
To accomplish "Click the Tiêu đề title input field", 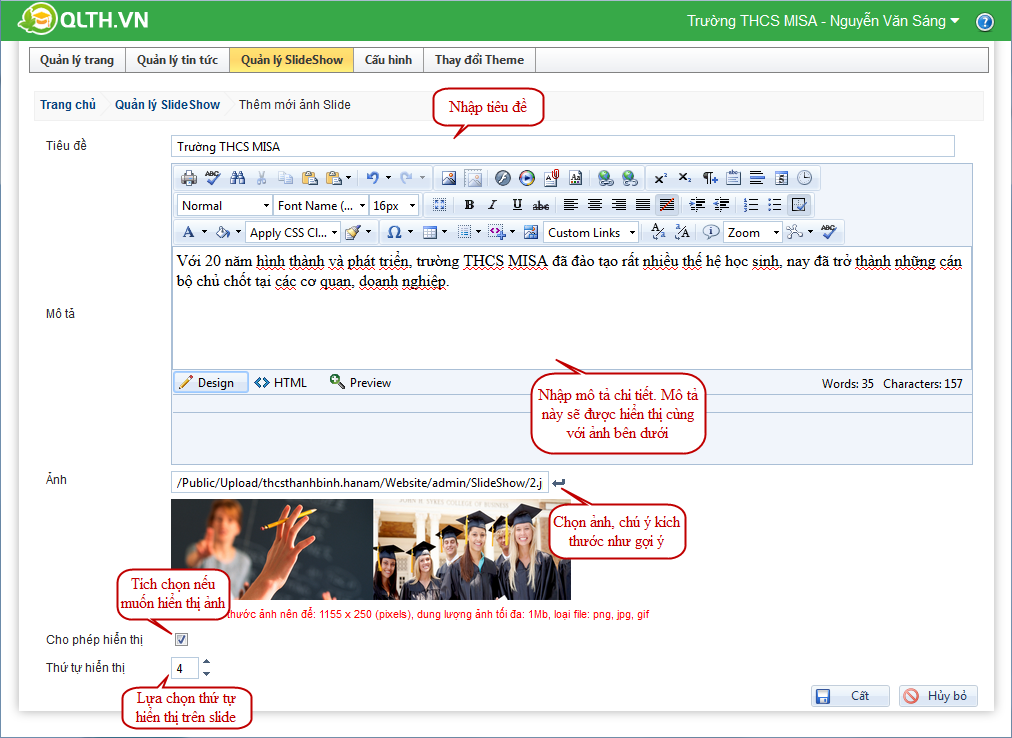I will pos(562,147).
